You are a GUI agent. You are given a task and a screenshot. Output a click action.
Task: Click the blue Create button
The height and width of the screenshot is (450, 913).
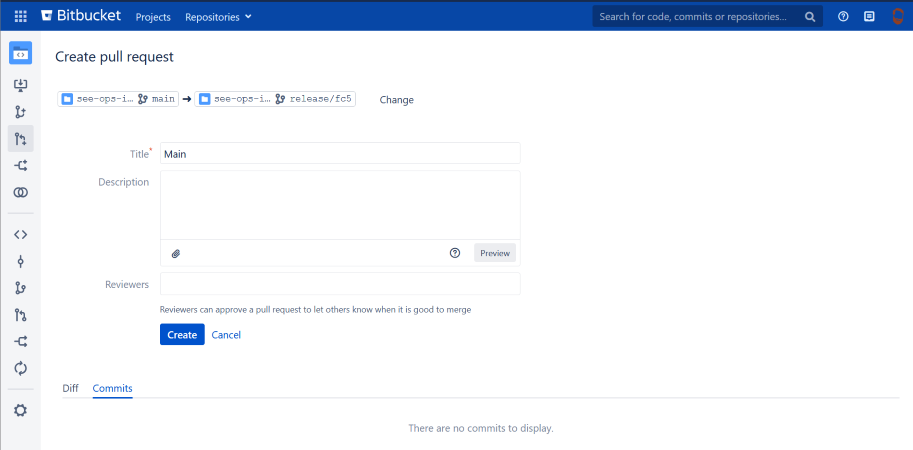click(182, 335)
